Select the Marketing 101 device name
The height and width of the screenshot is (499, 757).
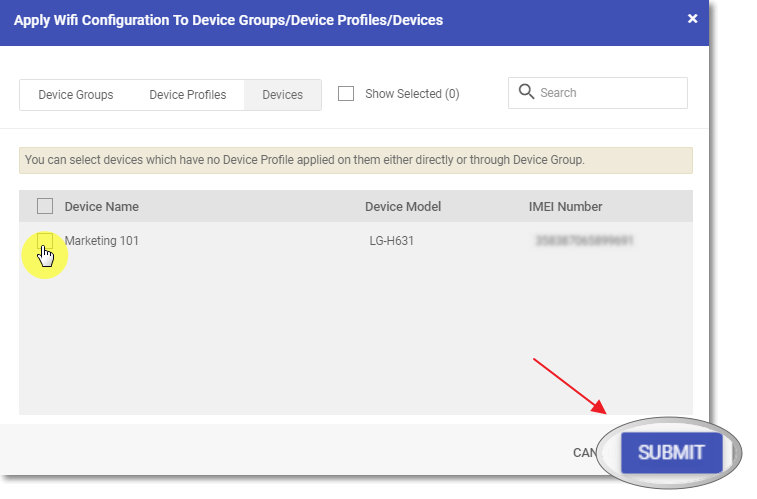coord(101,241)
